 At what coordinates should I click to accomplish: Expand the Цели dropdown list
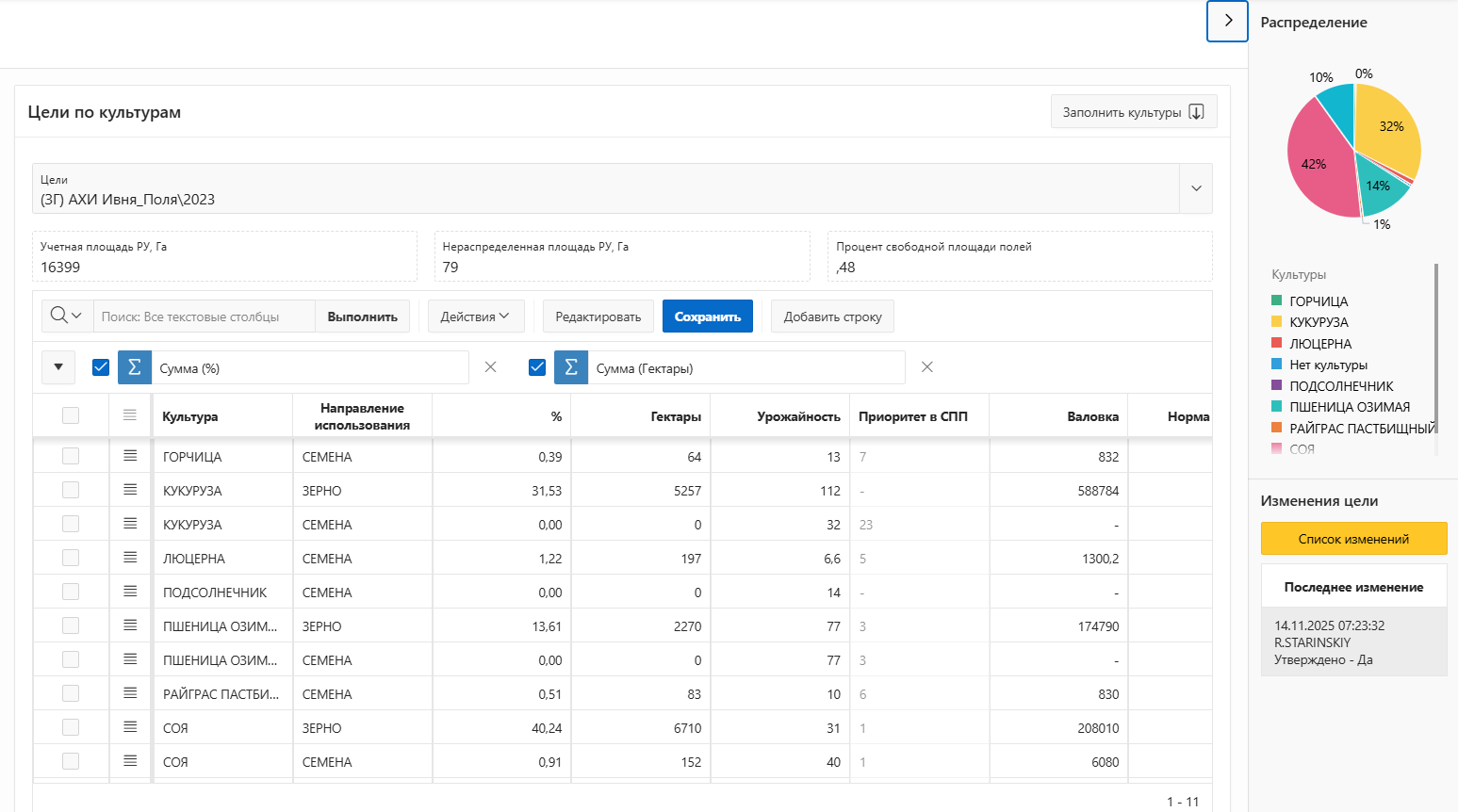[1196, 188]
